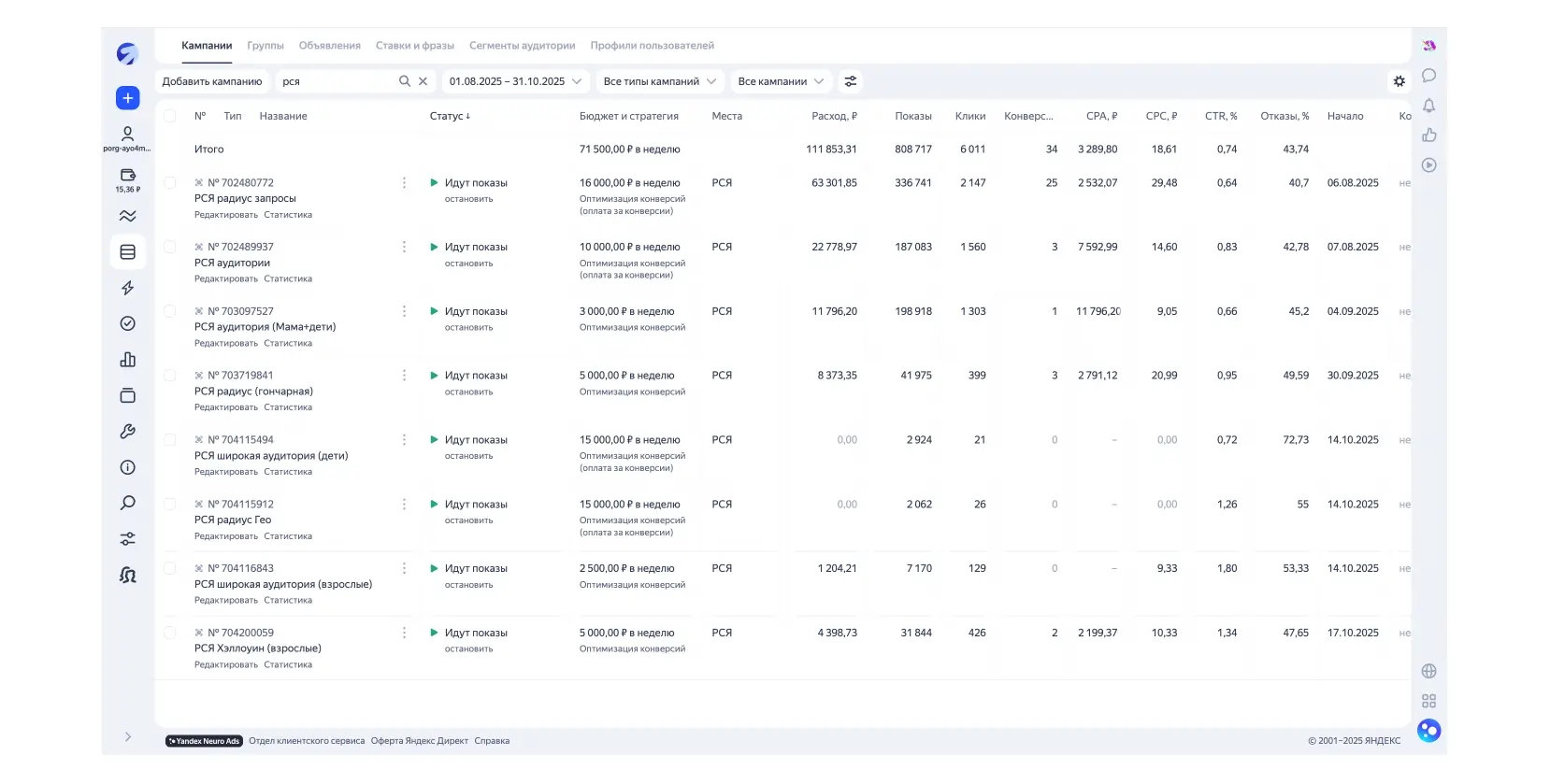Click the blue plus create button in sidebar

pyautogui.click(x=128, y=98)
